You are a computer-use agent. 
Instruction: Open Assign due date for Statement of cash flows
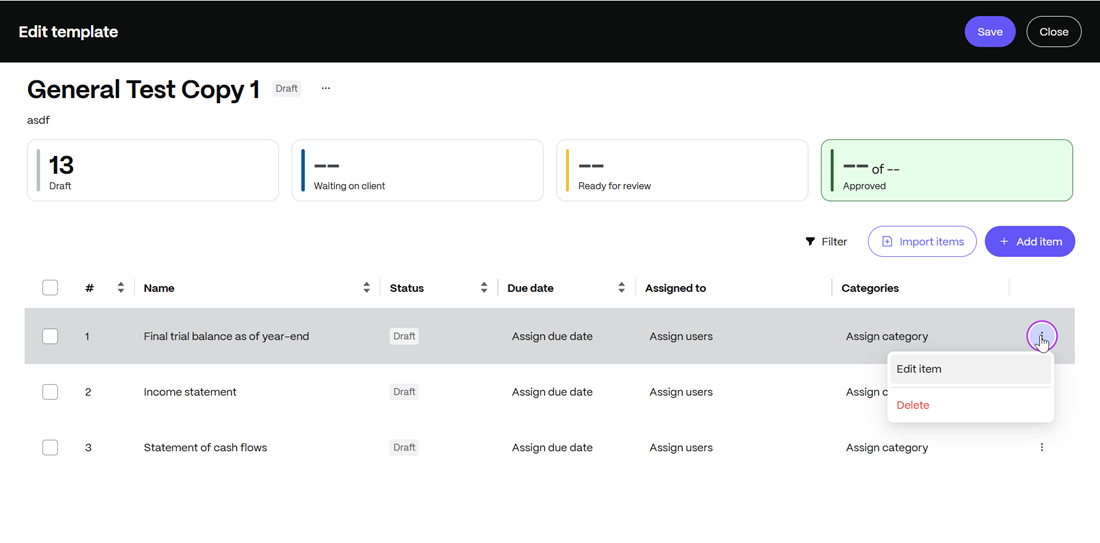coord(552,448)
